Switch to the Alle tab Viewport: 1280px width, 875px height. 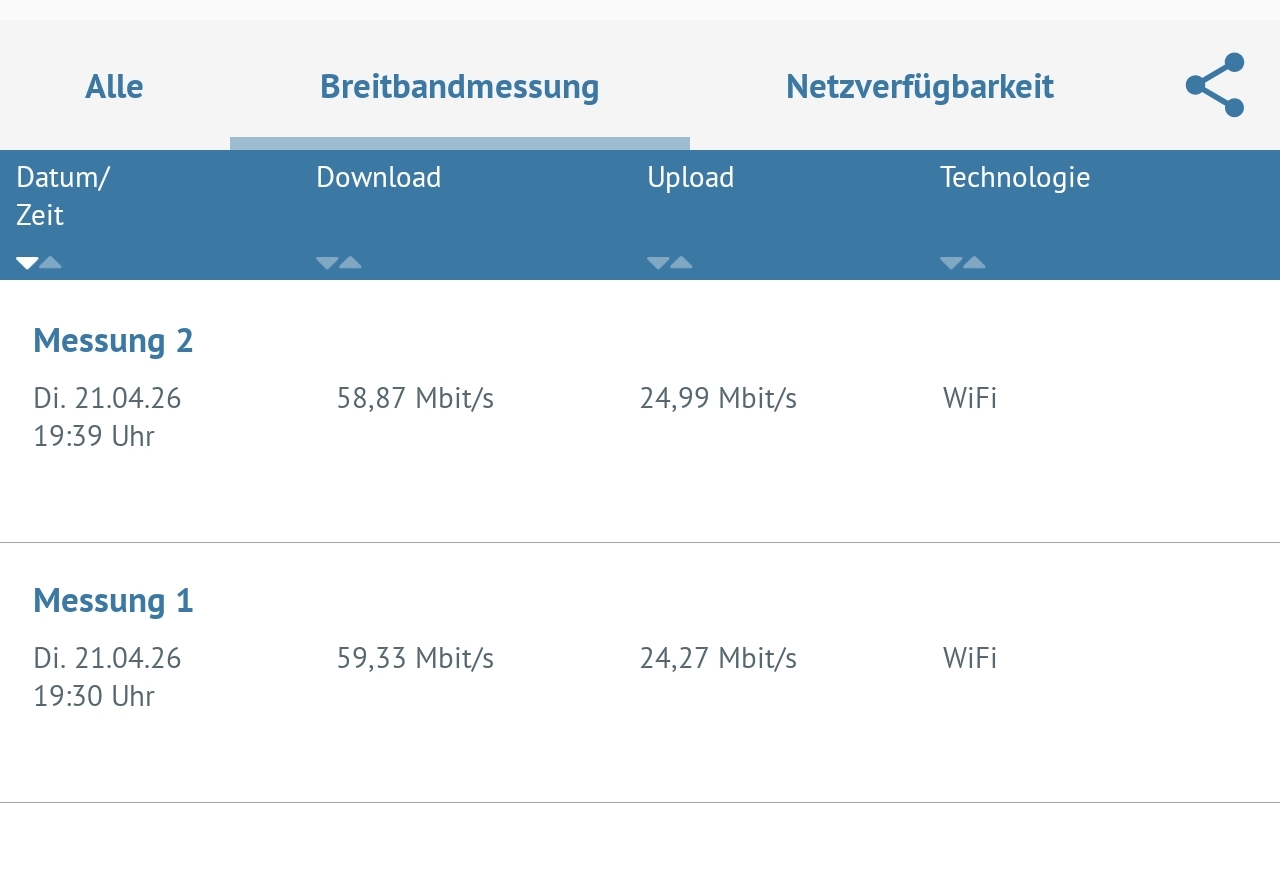pyautogui.click(x=114, y=87)
